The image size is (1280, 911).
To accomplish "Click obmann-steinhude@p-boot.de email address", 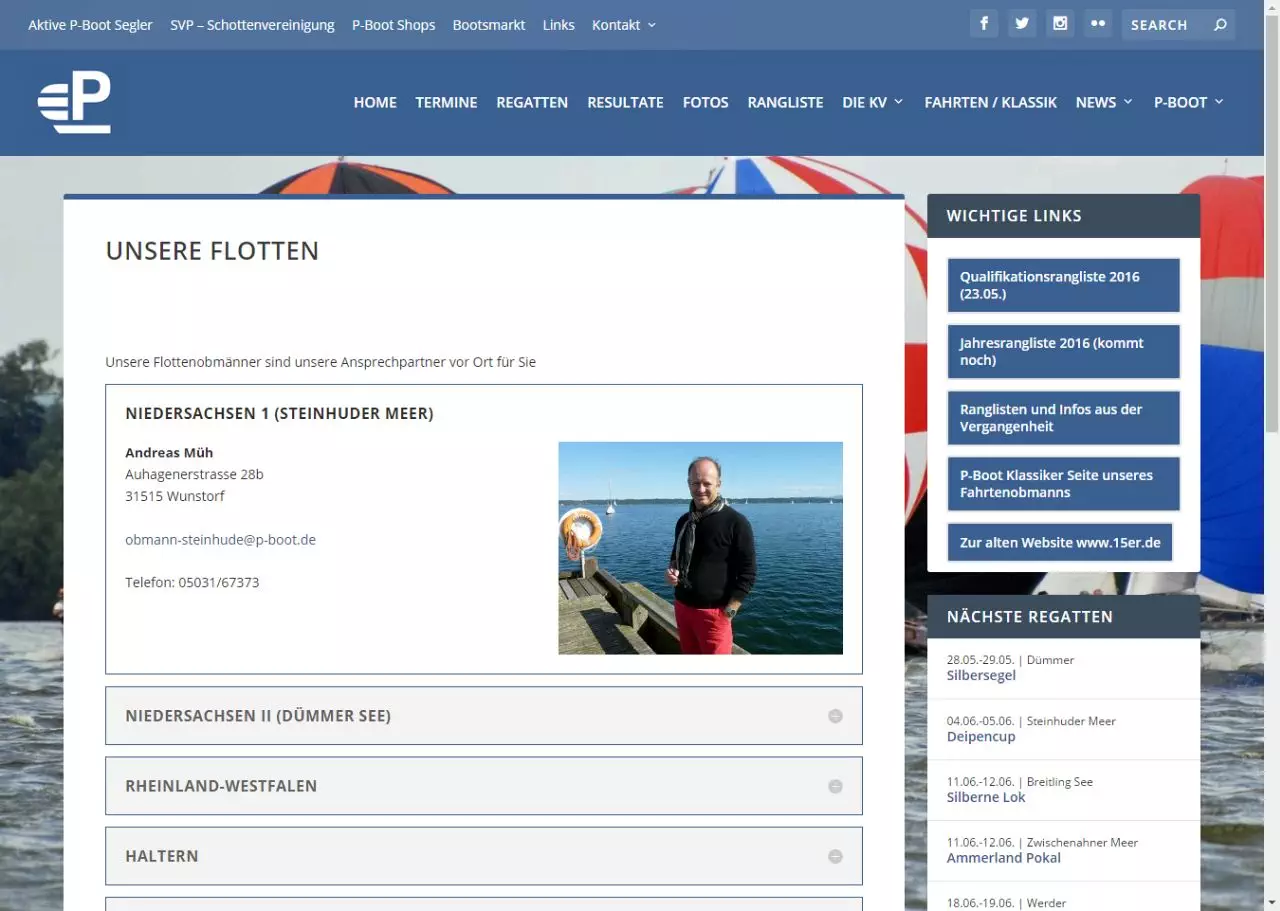I will coord(220,539).
